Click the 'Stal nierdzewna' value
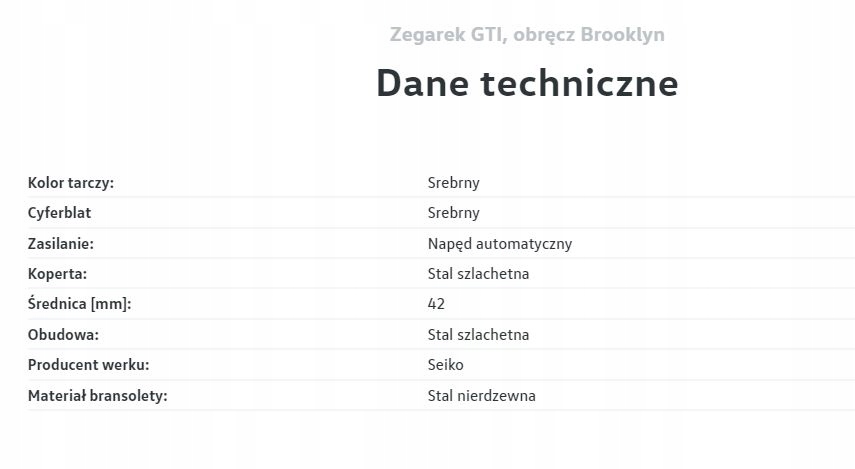This screenshot has width=855, height=469. pos(482,396)
